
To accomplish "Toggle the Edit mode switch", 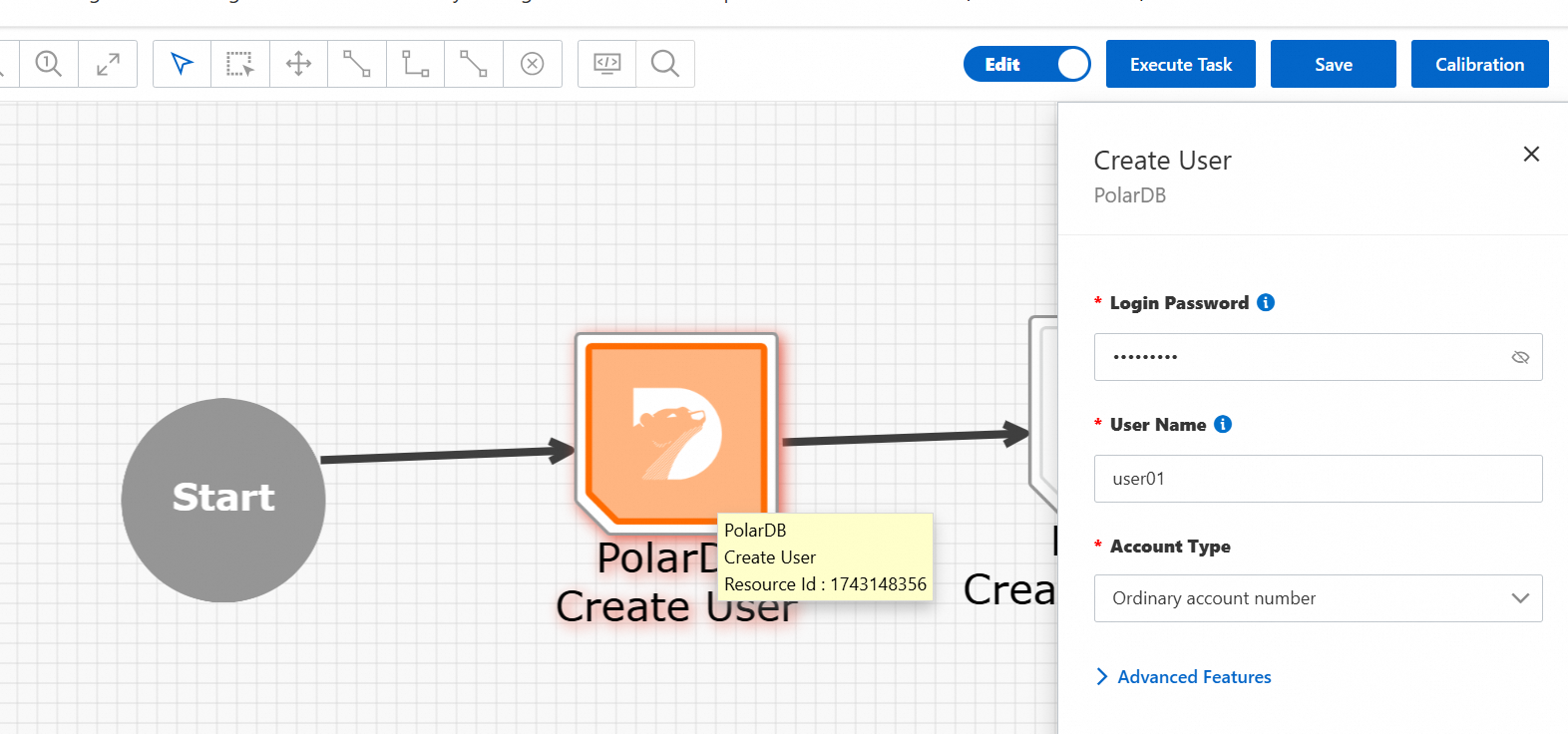I will tap(1026, 64).
